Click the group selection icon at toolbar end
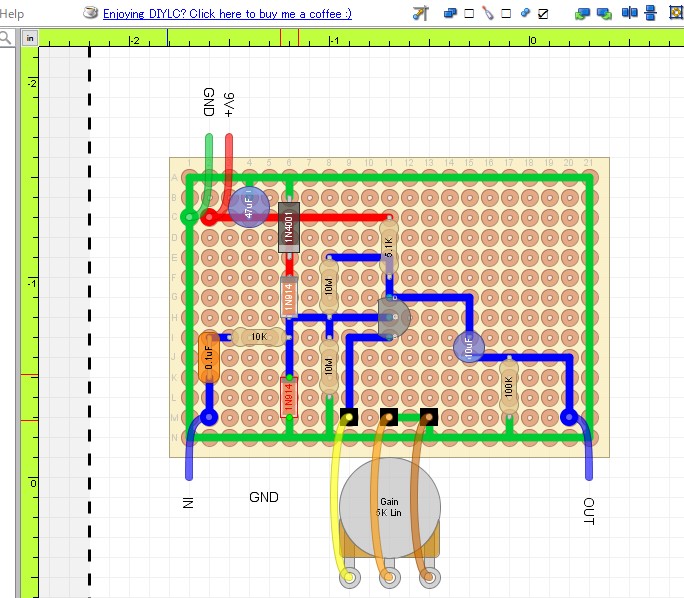 (x=676, y=13)
